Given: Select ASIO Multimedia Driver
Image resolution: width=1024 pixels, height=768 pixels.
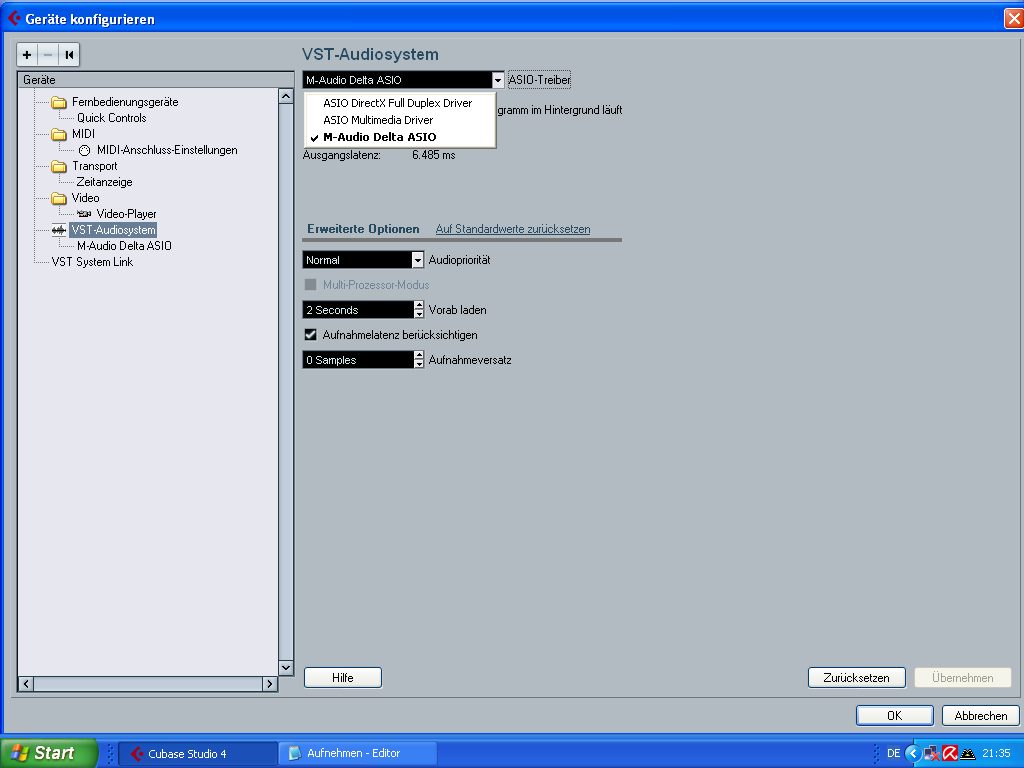Looking at the screenshot, I should pos(400,120).
